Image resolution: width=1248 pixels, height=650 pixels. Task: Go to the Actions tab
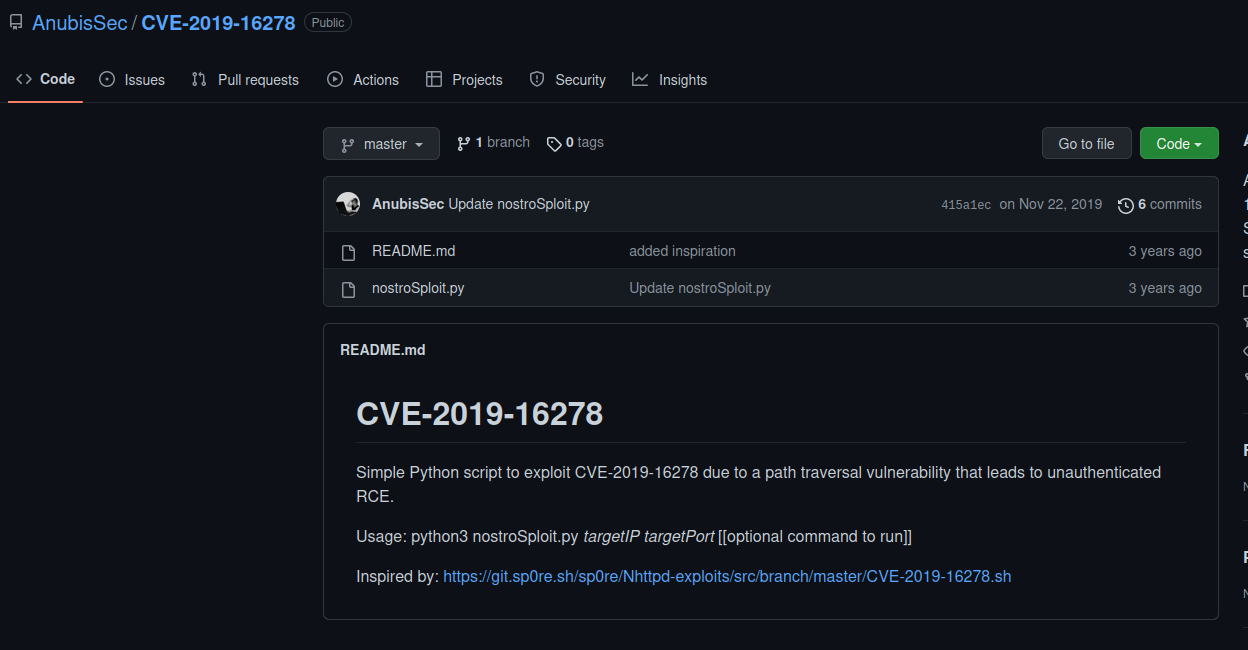click(x=363, y=80)
